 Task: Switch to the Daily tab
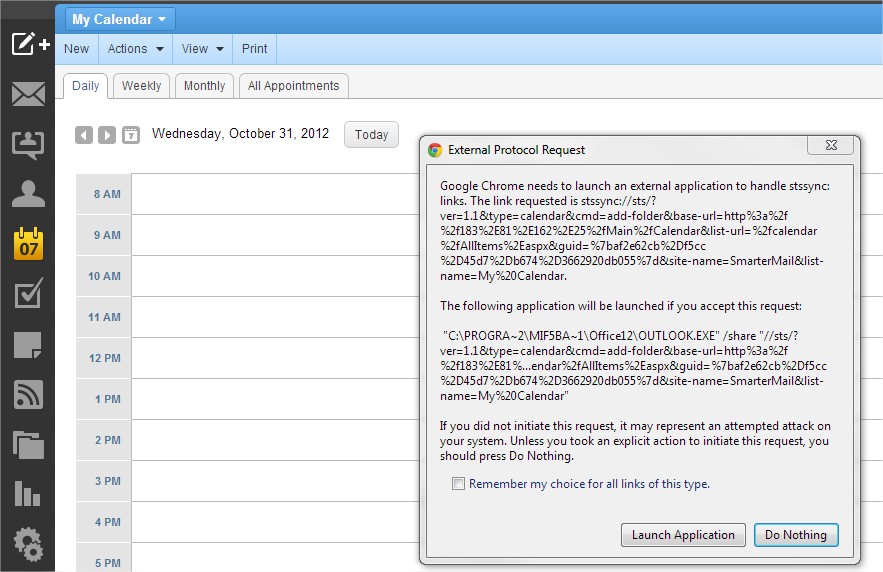pos(86,86)
